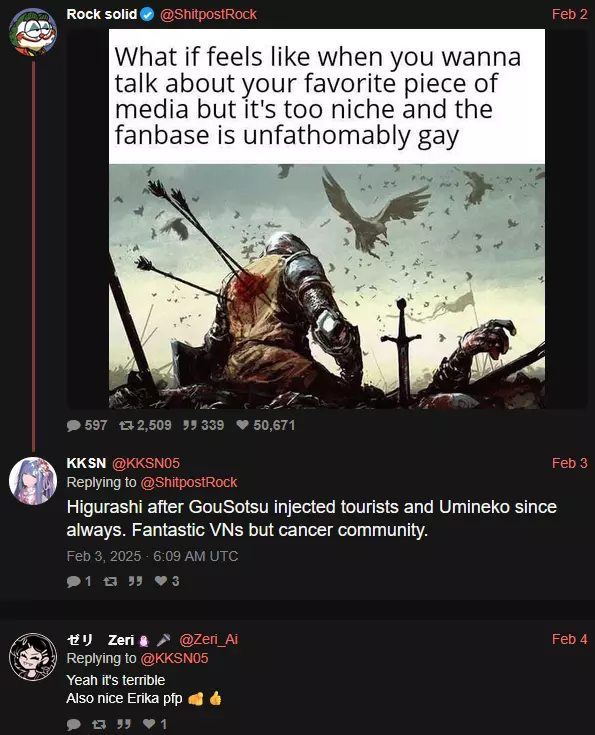Screen dimensions: 595x735
Task: Retweet the KKSN reply about Higurashi
Action: tap(110, 581)
